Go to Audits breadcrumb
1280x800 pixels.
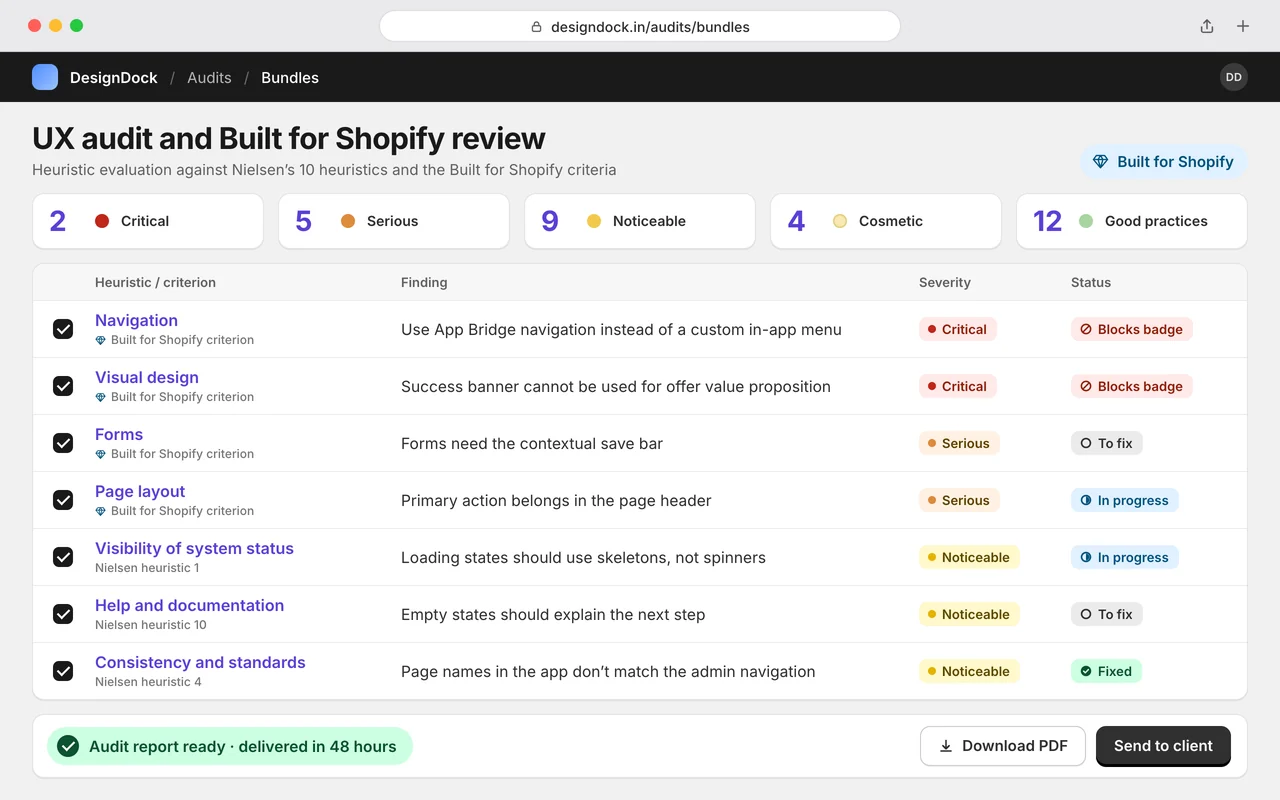coord(209,77)
